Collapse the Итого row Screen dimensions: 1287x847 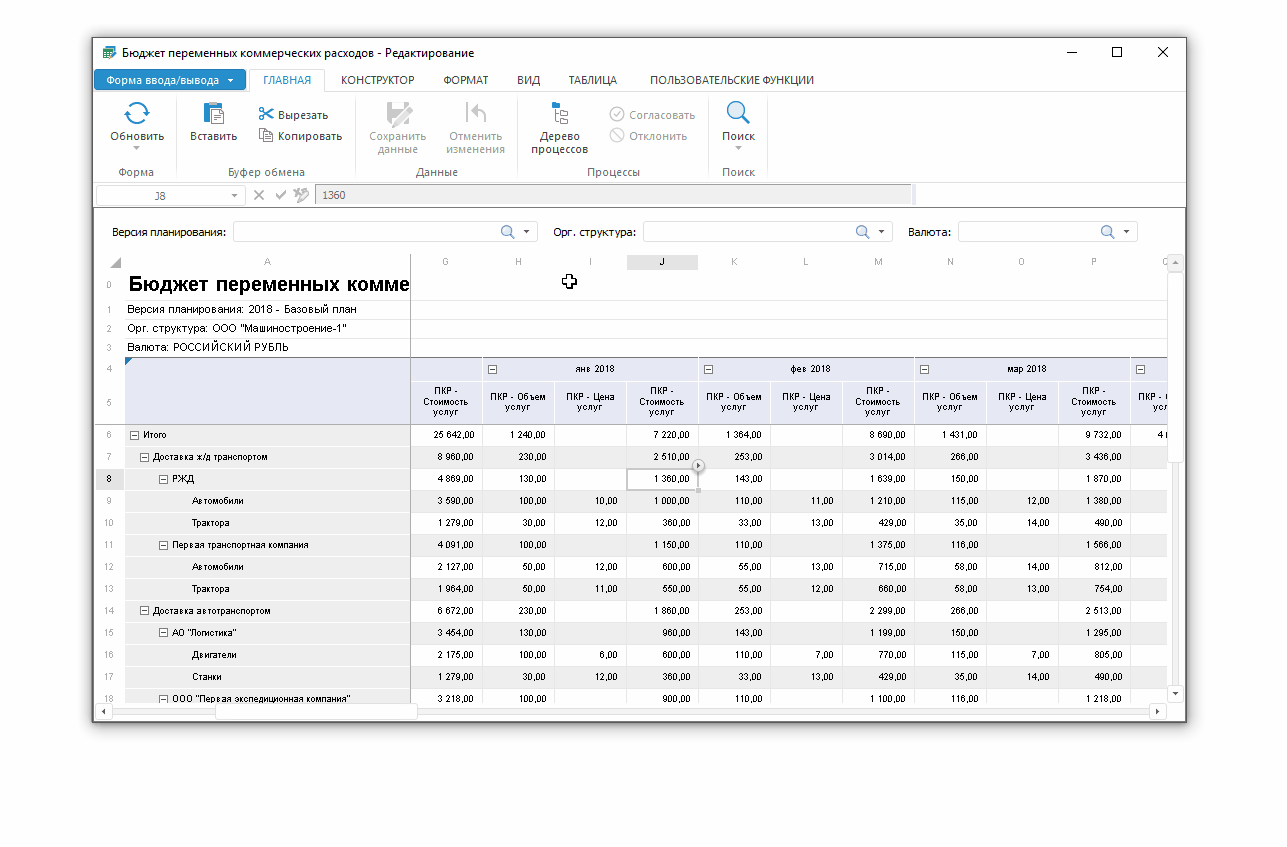pos(134,435)
